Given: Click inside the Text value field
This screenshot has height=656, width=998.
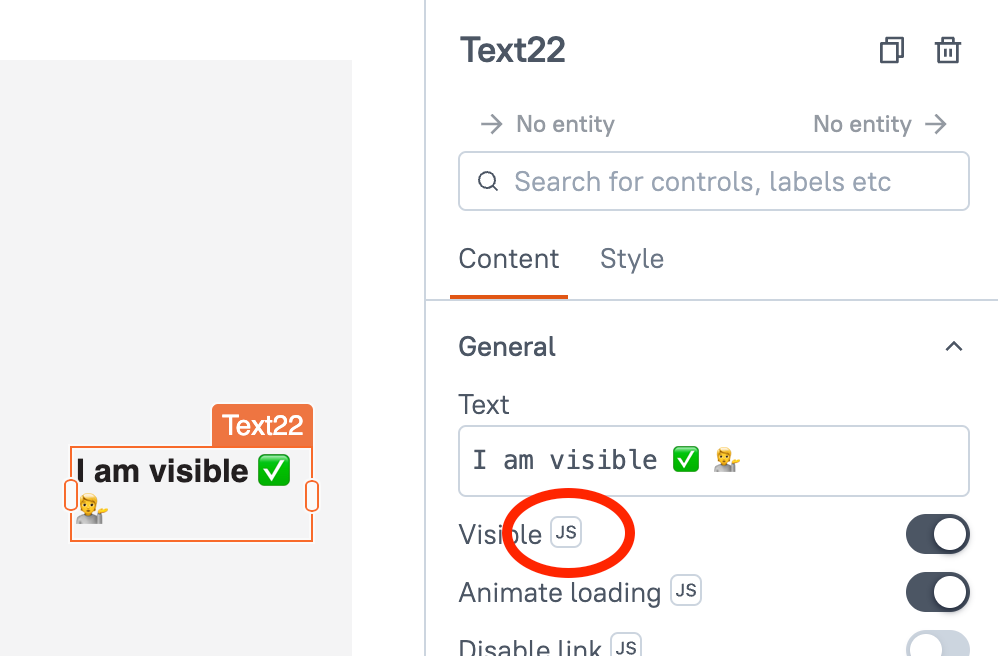Looking at the screenshot, I should click(713, 460).
